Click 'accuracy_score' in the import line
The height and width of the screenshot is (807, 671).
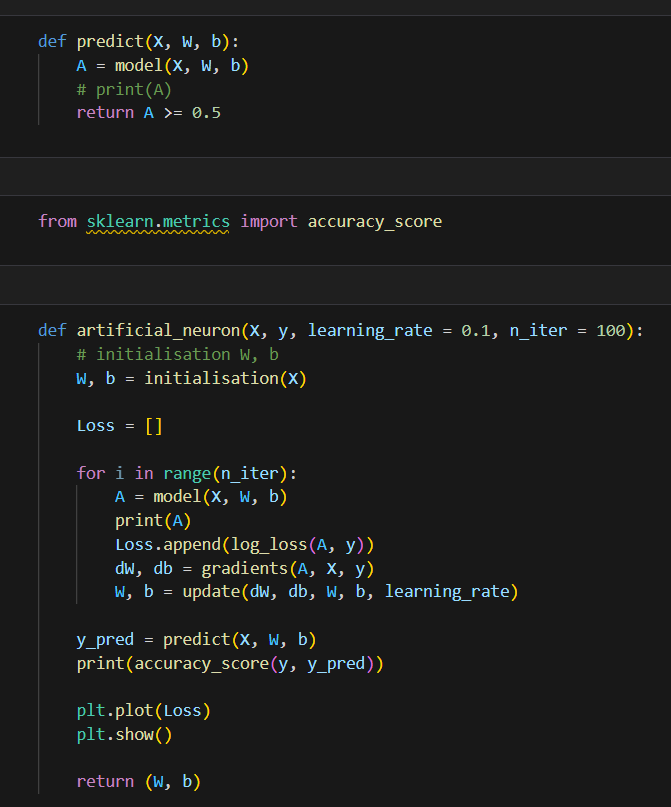click(375, 222)
